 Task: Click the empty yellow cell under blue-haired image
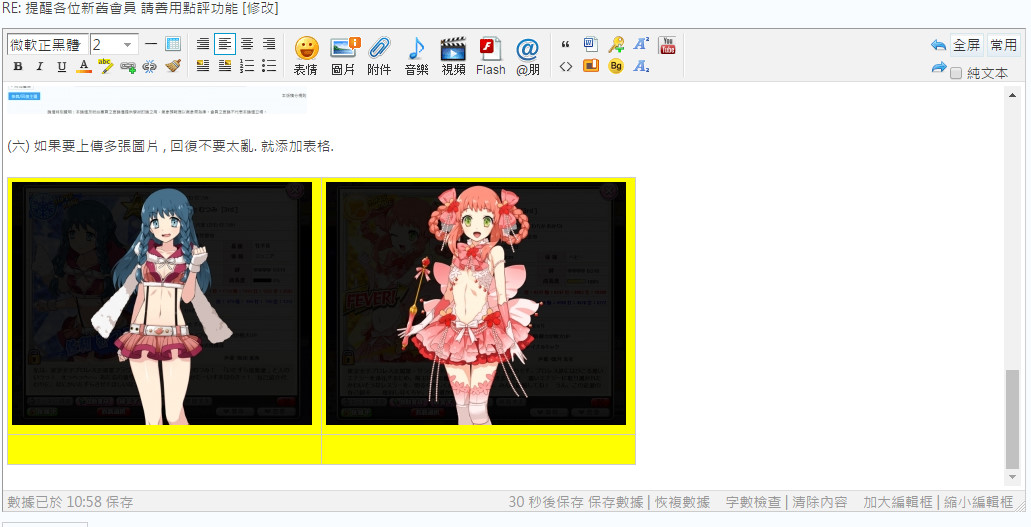click(x=164, y=449)
